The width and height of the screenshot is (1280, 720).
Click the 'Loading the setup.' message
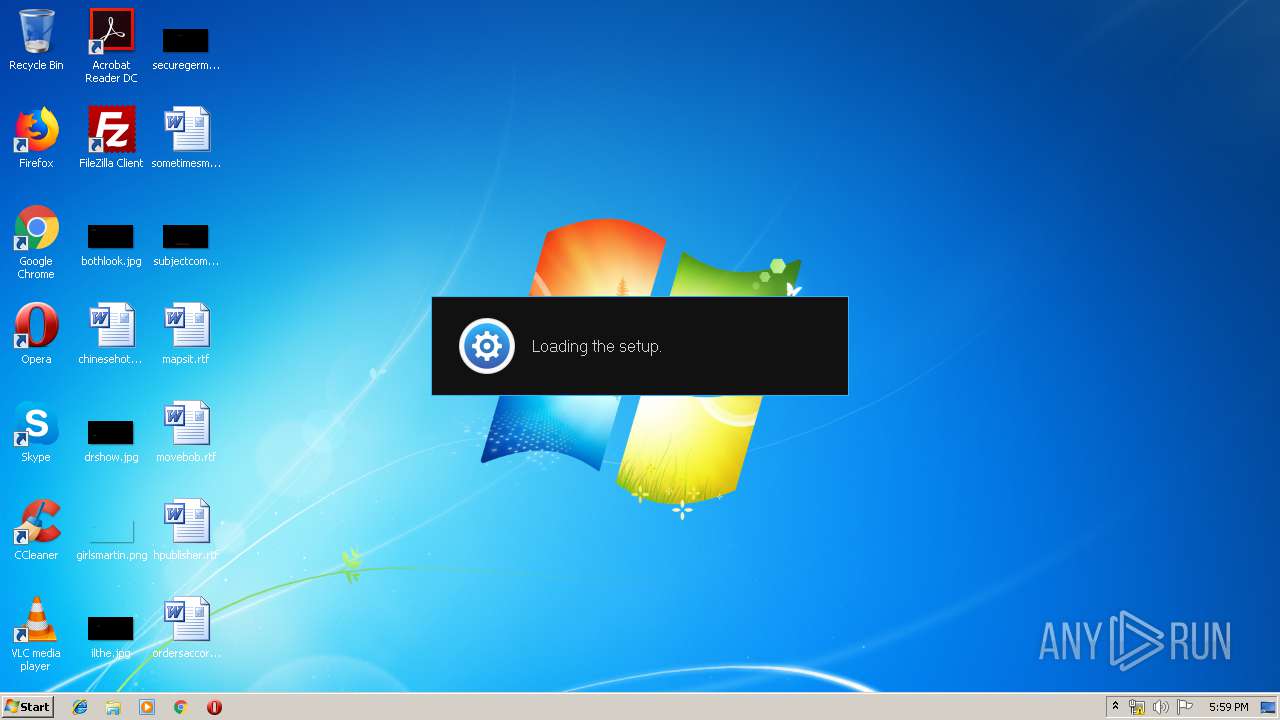(596, 346)
